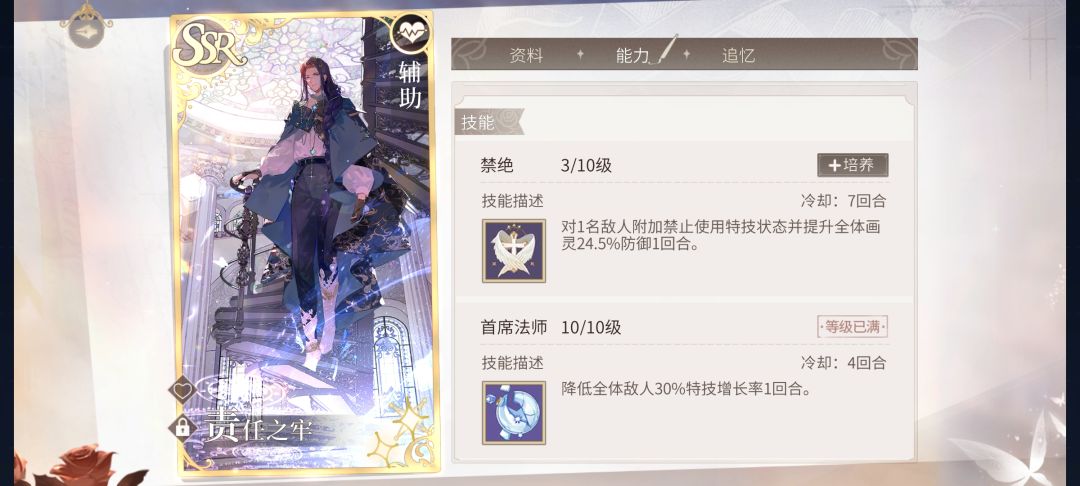1080x486 pixels.
Task: Tap the heart favorite icon beside card
Action: tap(182, 390)
